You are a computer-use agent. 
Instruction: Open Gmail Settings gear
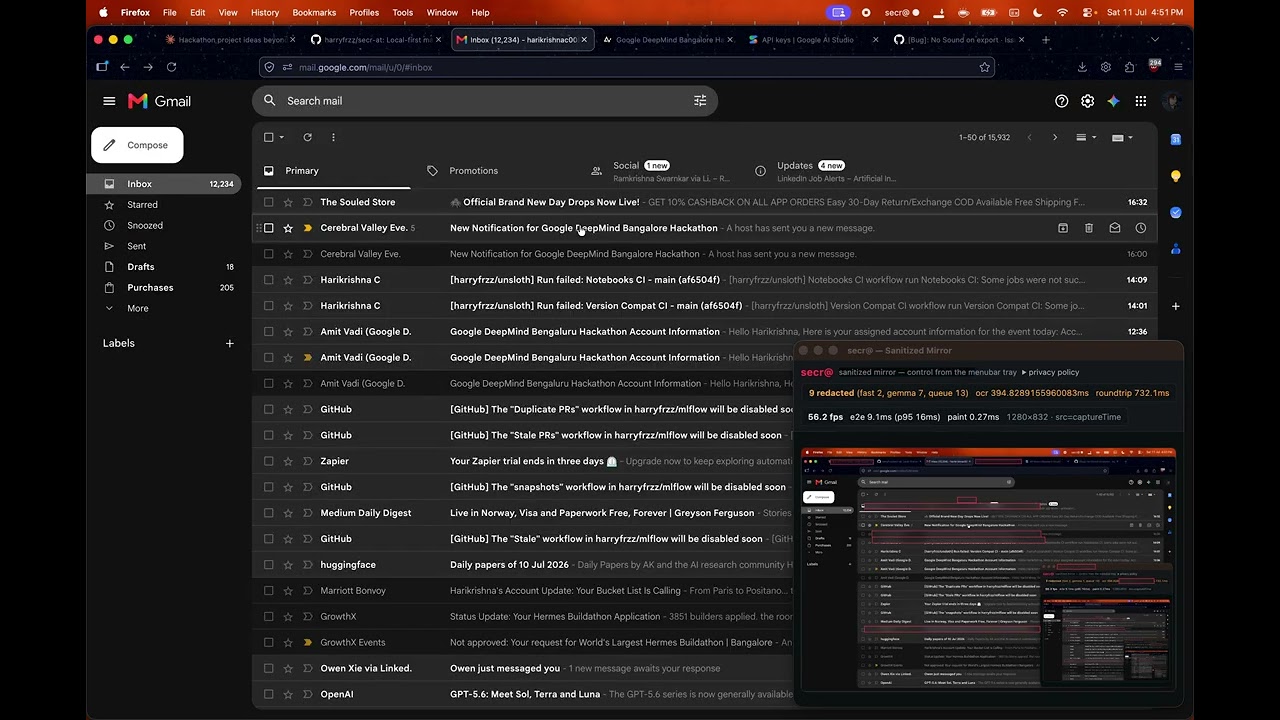coord(1088,101)
